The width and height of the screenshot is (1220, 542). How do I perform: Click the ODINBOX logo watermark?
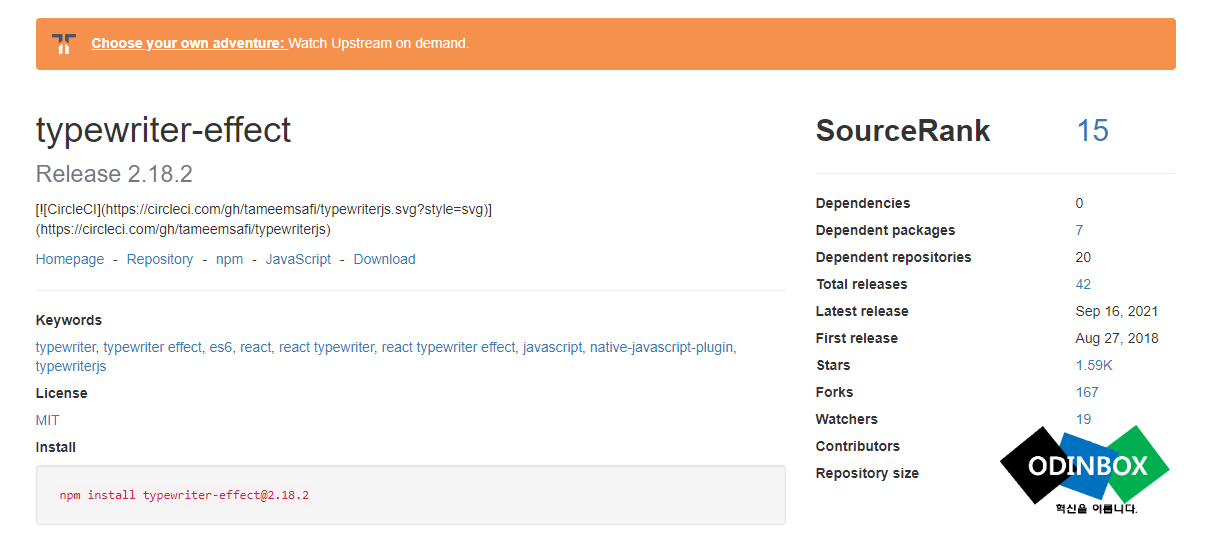[x=1085, y=468]
